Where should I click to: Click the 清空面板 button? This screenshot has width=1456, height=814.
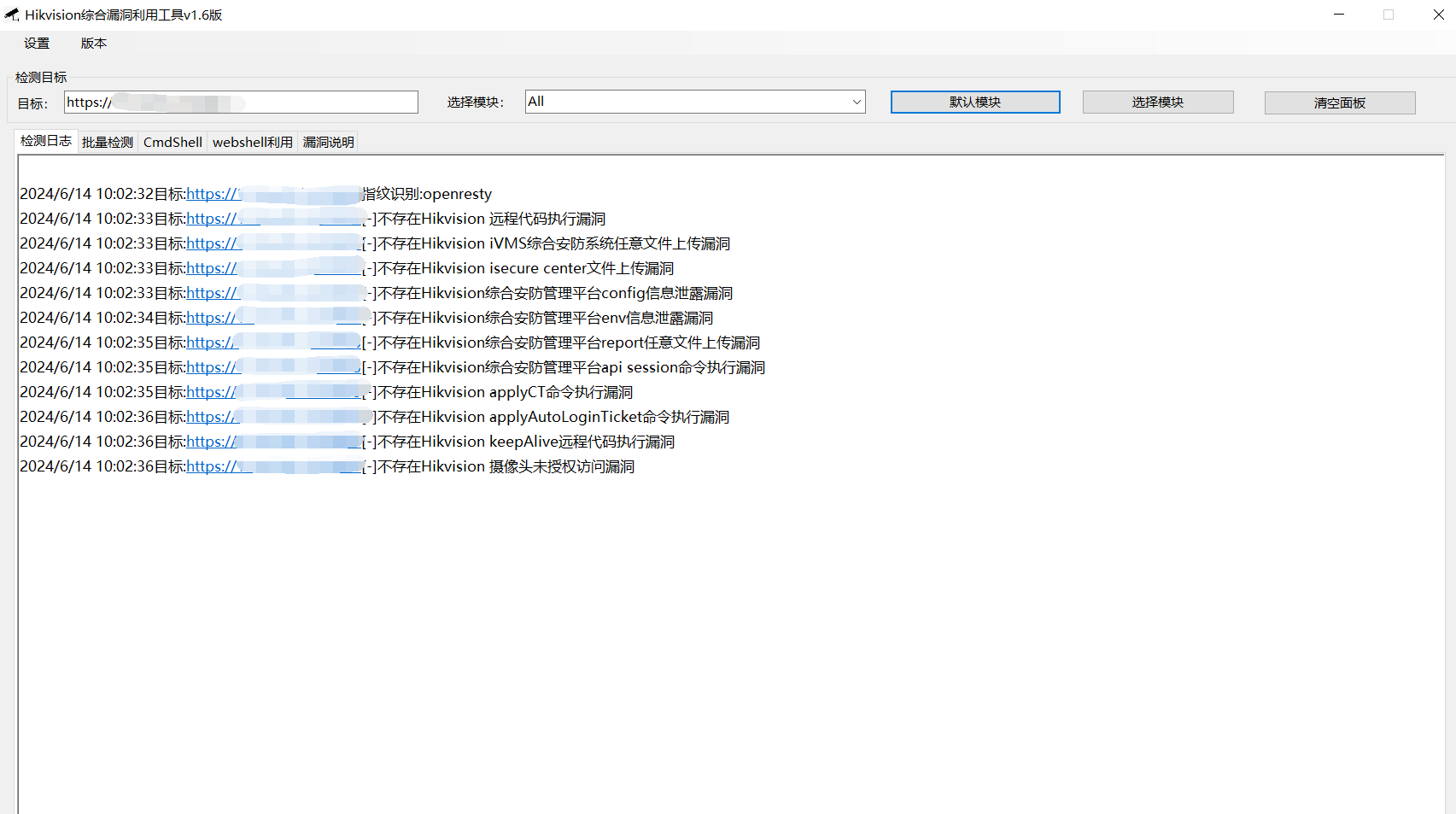1340,103
